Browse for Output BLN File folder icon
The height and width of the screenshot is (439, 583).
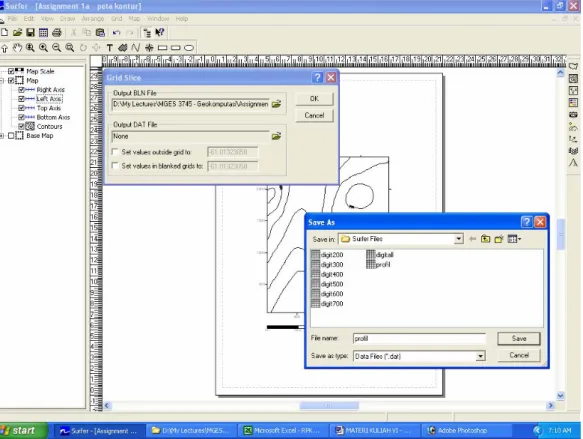pyautogui.click(x=276, y=104)
